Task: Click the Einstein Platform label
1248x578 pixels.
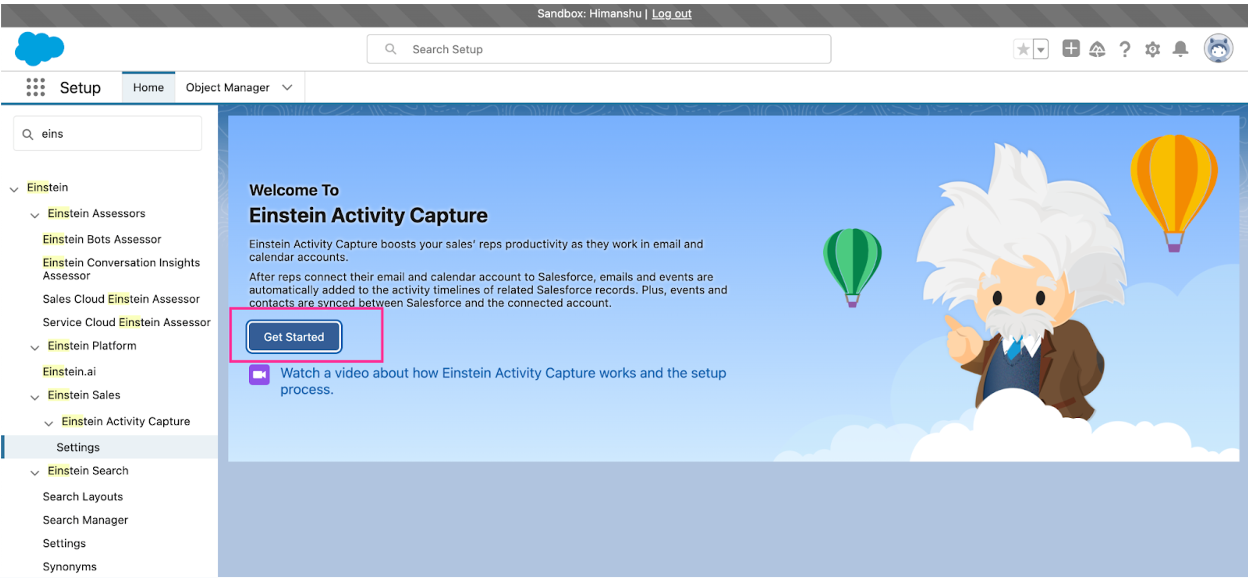Action: coord(92,346)
